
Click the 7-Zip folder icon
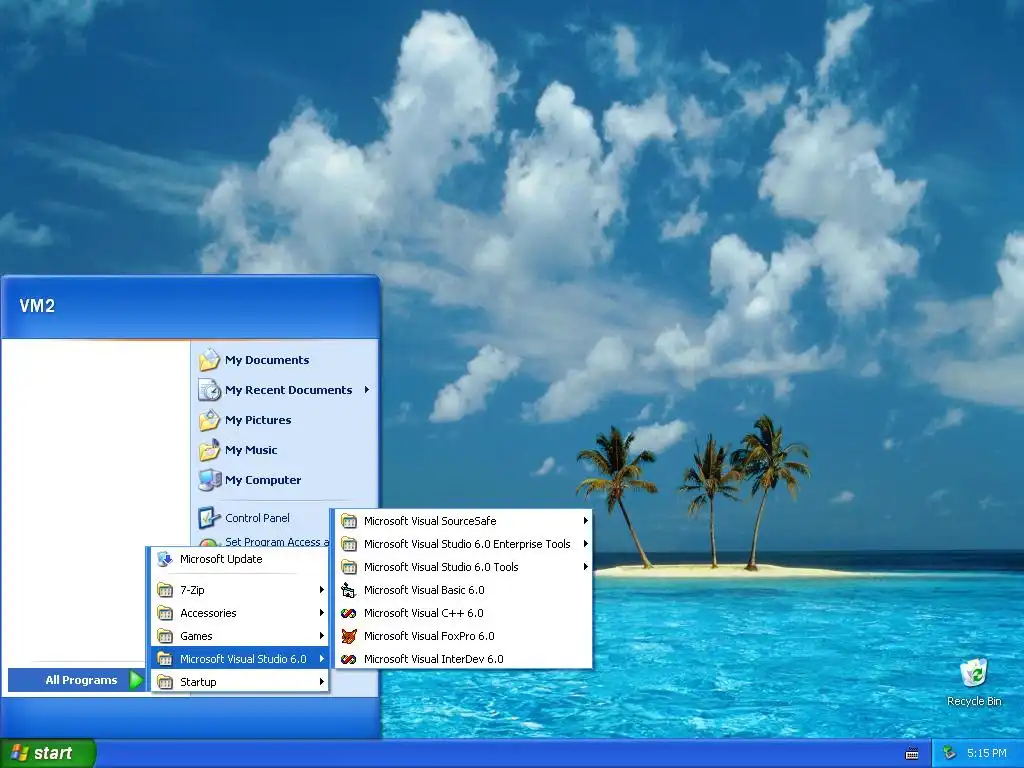point(165,590)
